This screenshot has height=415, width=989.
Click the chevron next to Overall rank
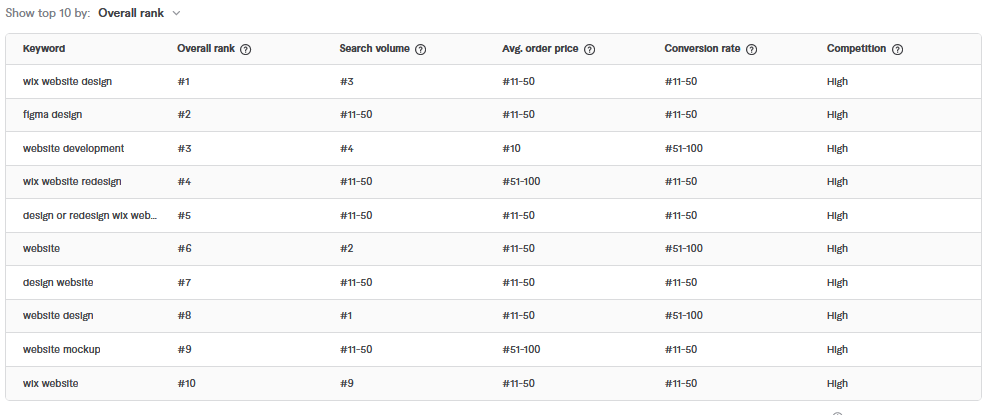(x=176, y=13)
